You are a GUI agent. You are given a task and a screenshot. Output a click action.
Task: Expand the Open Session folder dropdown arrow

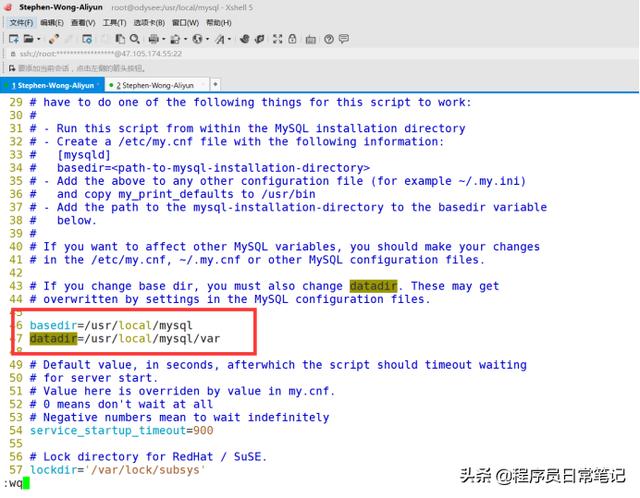click(x=39, y=39)
